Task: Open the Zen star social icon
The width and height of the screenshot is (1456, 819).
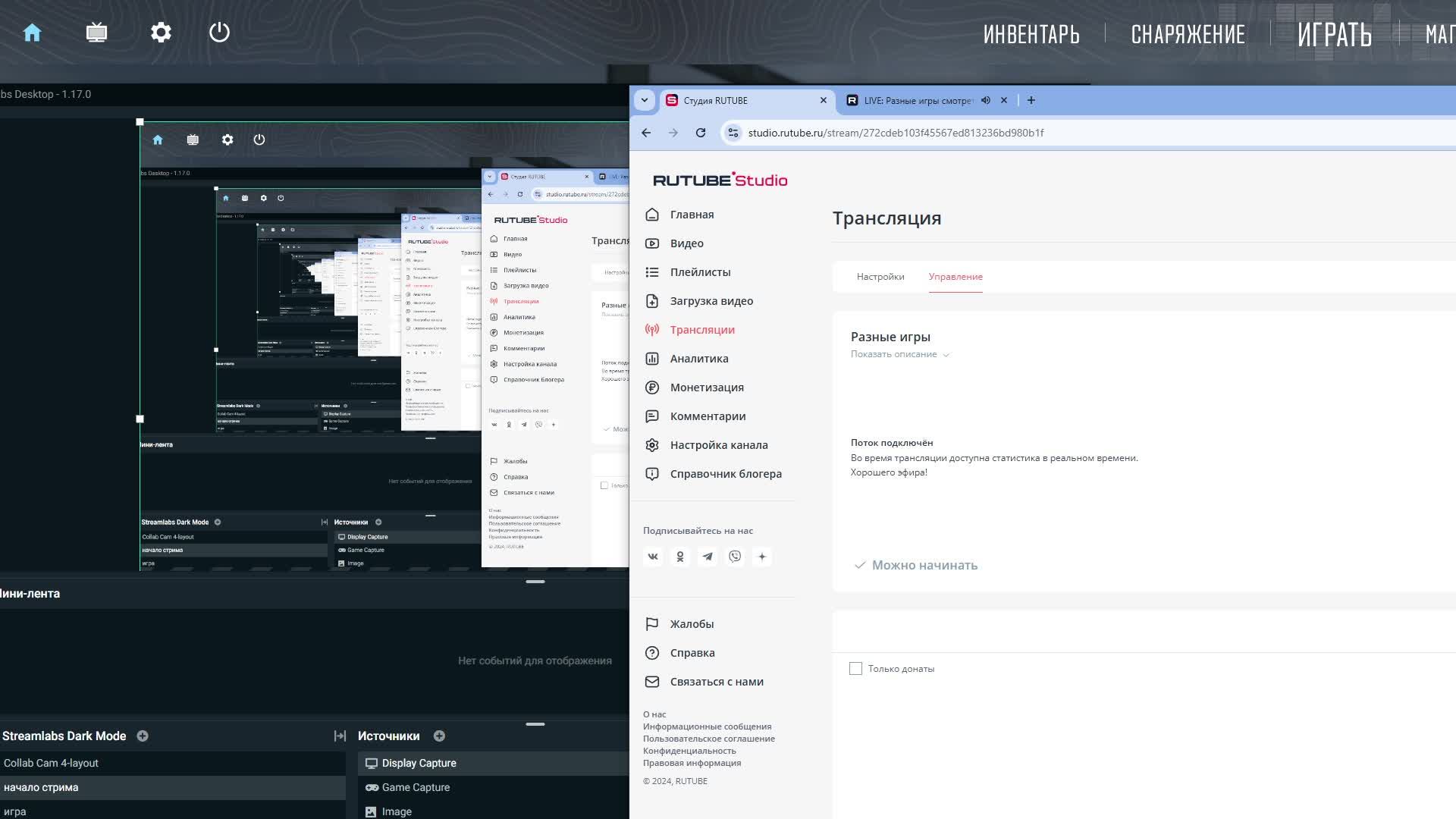Action: pyautogui.click(x=762, y=557)
